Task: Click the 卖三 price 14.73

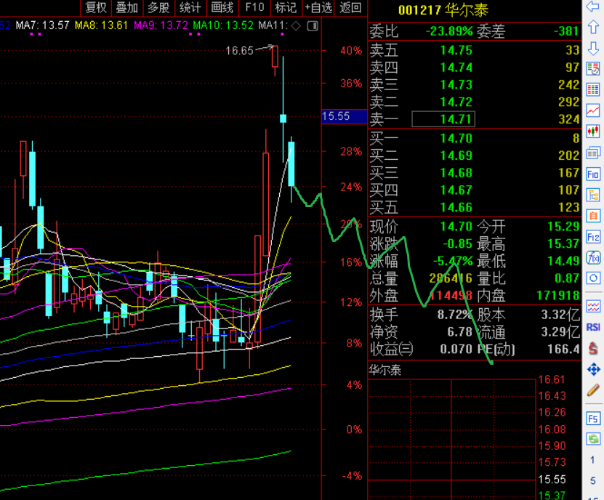Action: point(456,85)
